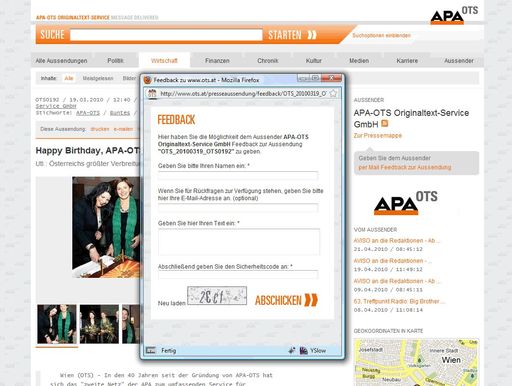Open the Zur Pressemappe link
The width and height of the screenshot is (512, 386).
(x=378, y=135)
